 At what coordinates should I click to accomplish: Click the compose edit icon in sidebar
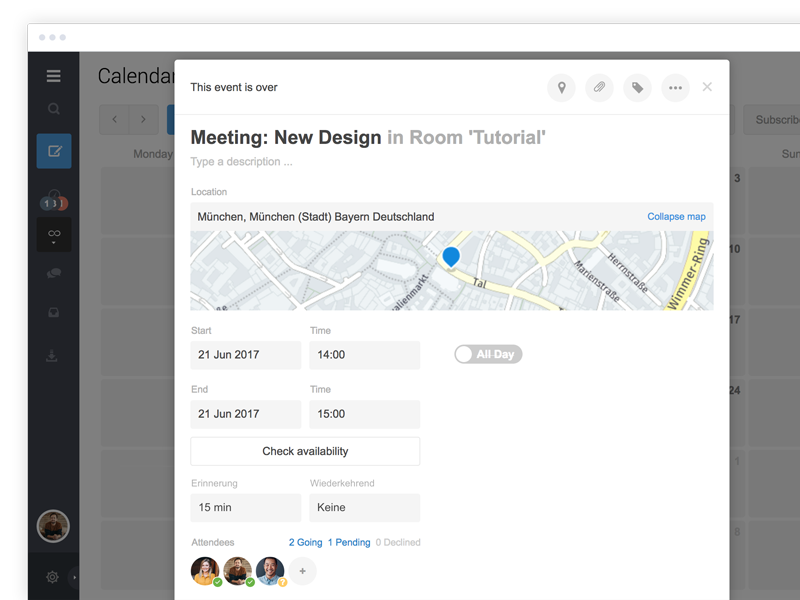pos(54,151)
